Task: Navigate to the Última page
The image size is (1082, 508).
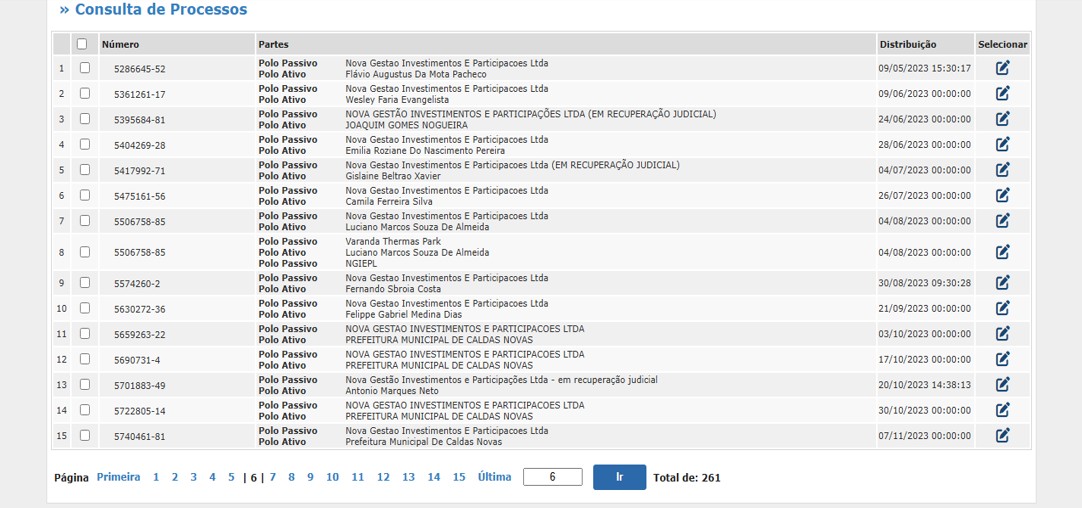Action: pyautogui.click(x=494, y=478)
